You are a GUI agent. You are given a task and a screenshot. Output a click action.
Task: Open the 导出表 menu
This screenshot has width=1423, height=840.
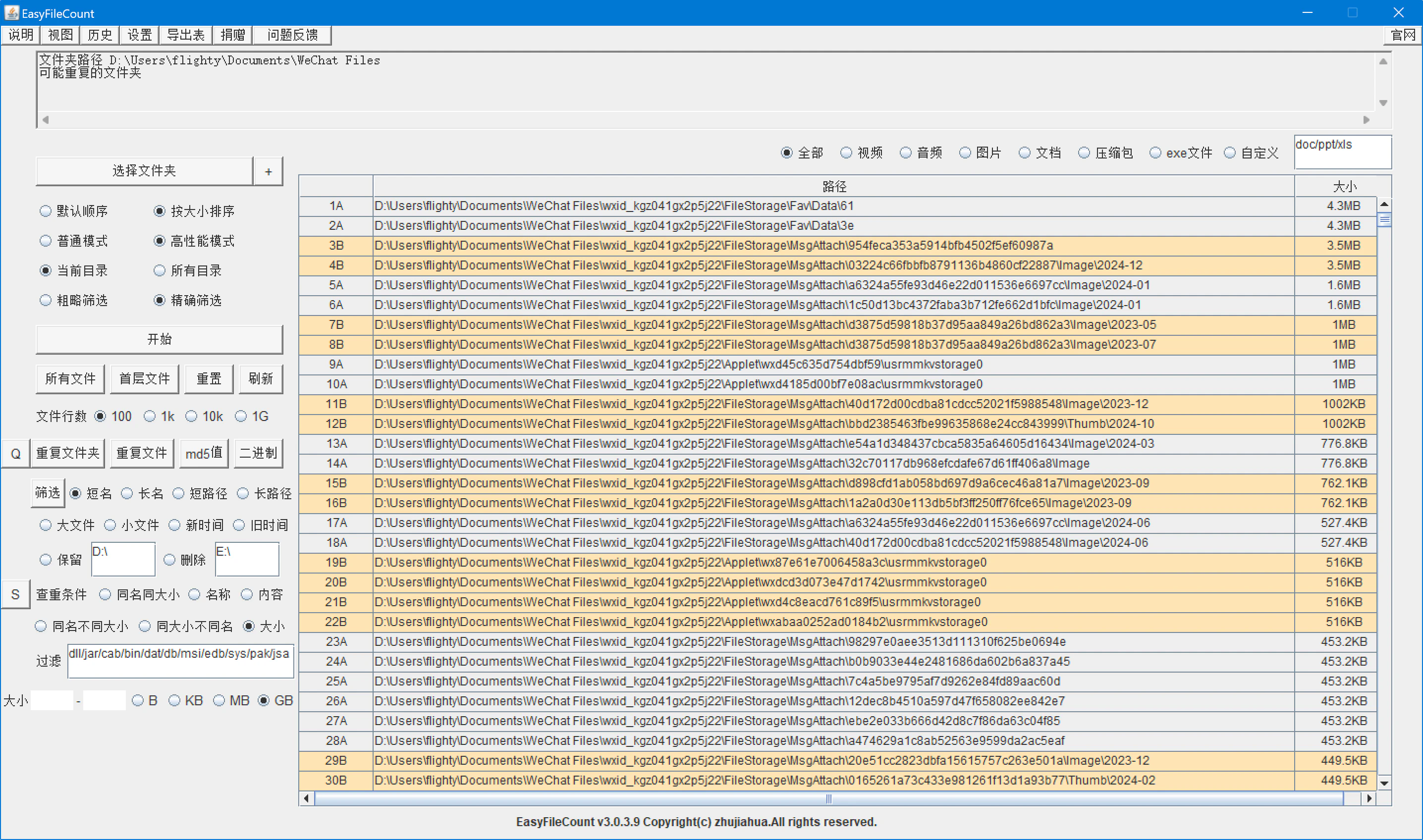point(186,35)
